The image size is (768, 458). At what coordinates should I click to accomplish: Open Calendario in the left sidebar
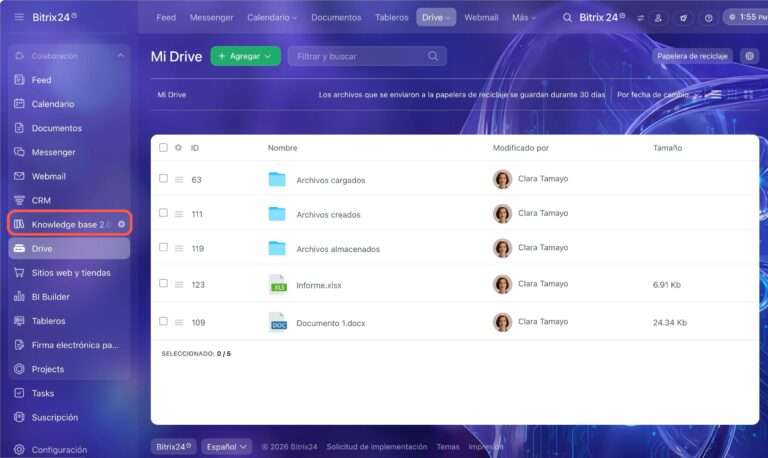(69, 104)
